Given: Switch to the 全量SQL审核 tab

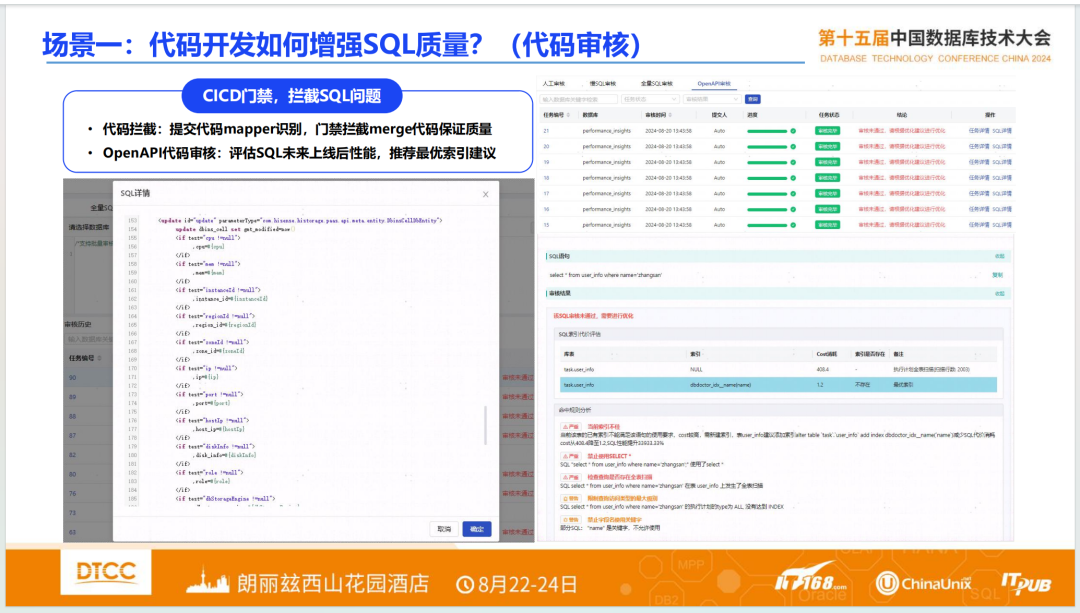Looking at the screenshot, I should point(656,83).
